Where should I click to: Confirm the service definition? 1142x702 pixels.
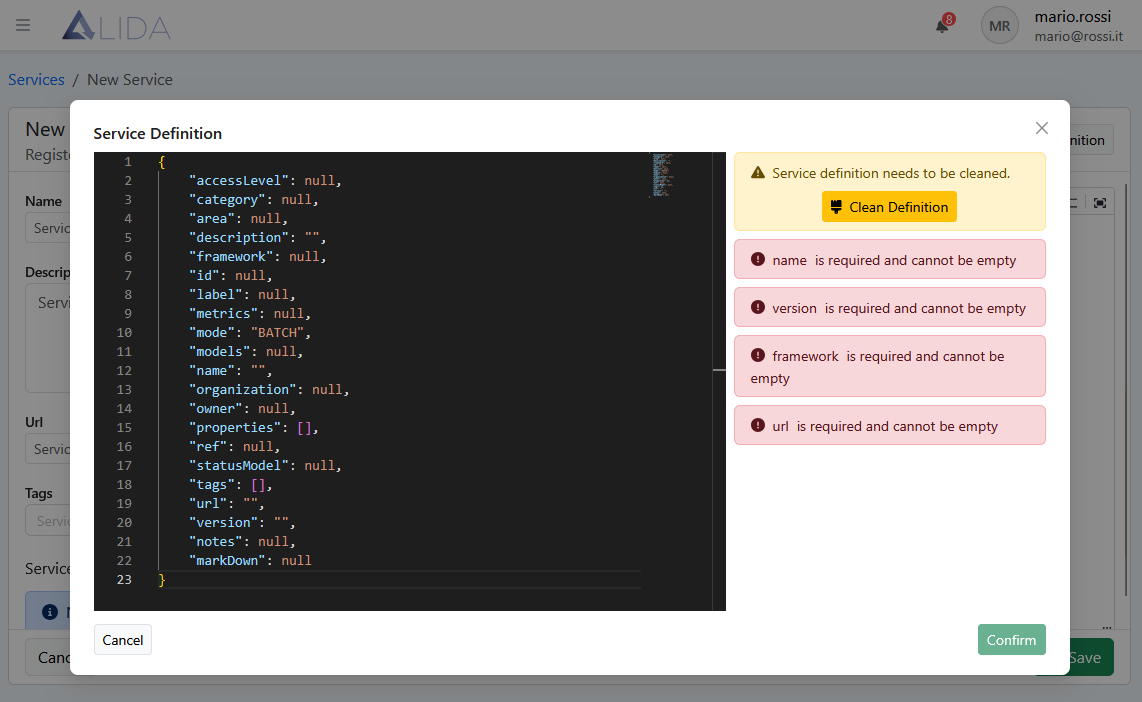(x=1011, y=639)
